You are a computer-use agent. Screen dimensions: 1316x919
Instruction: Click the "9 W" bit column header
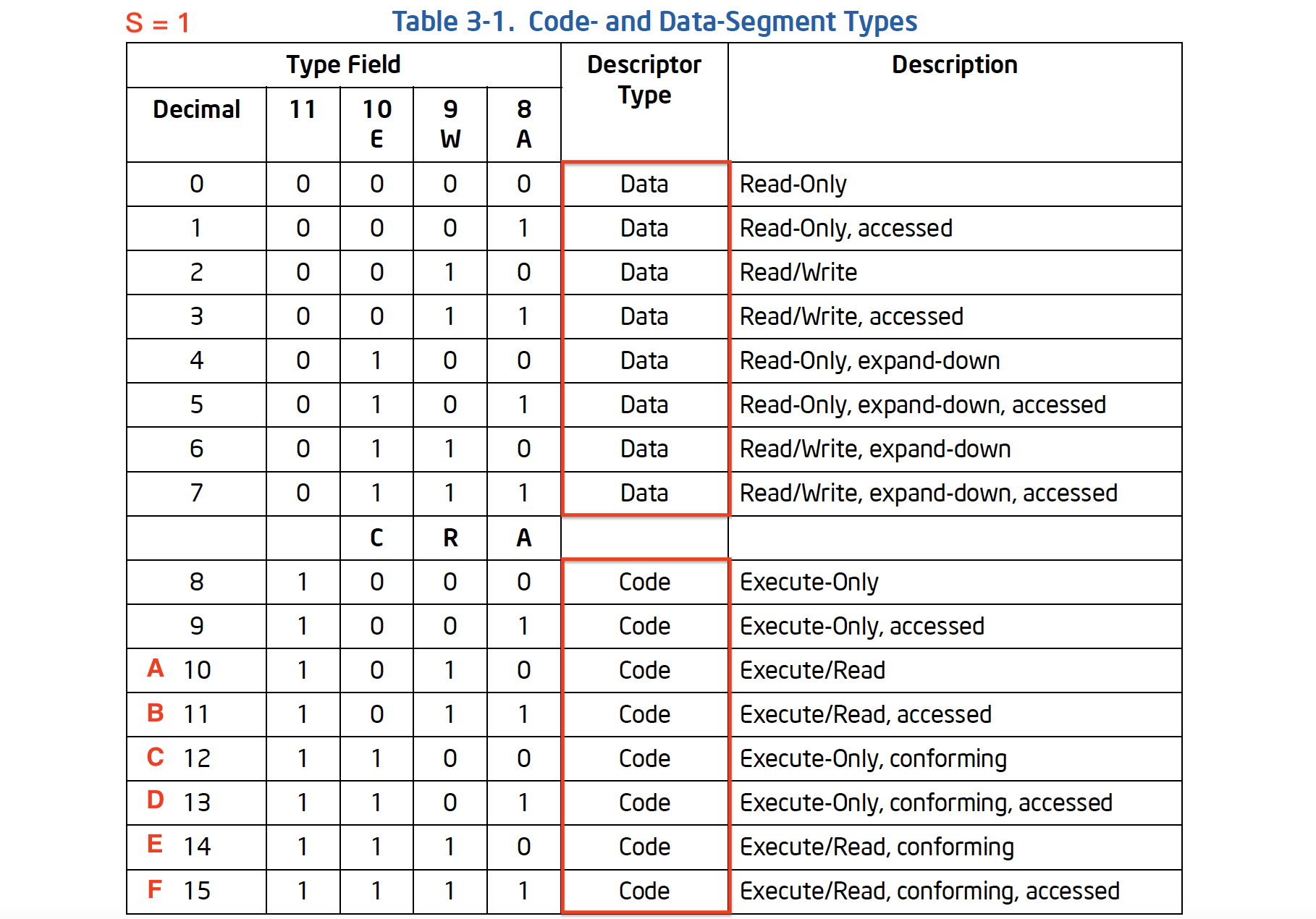click(x=450, y=124)
